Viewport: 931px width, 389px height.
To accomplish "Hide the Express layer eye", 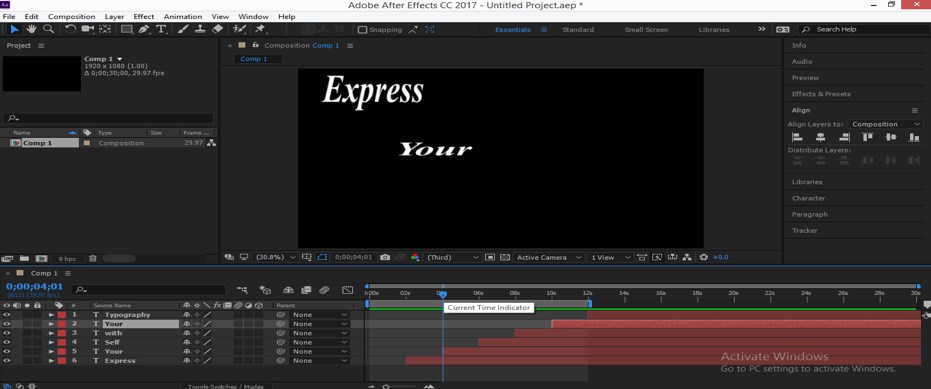I will click(7, 360).
